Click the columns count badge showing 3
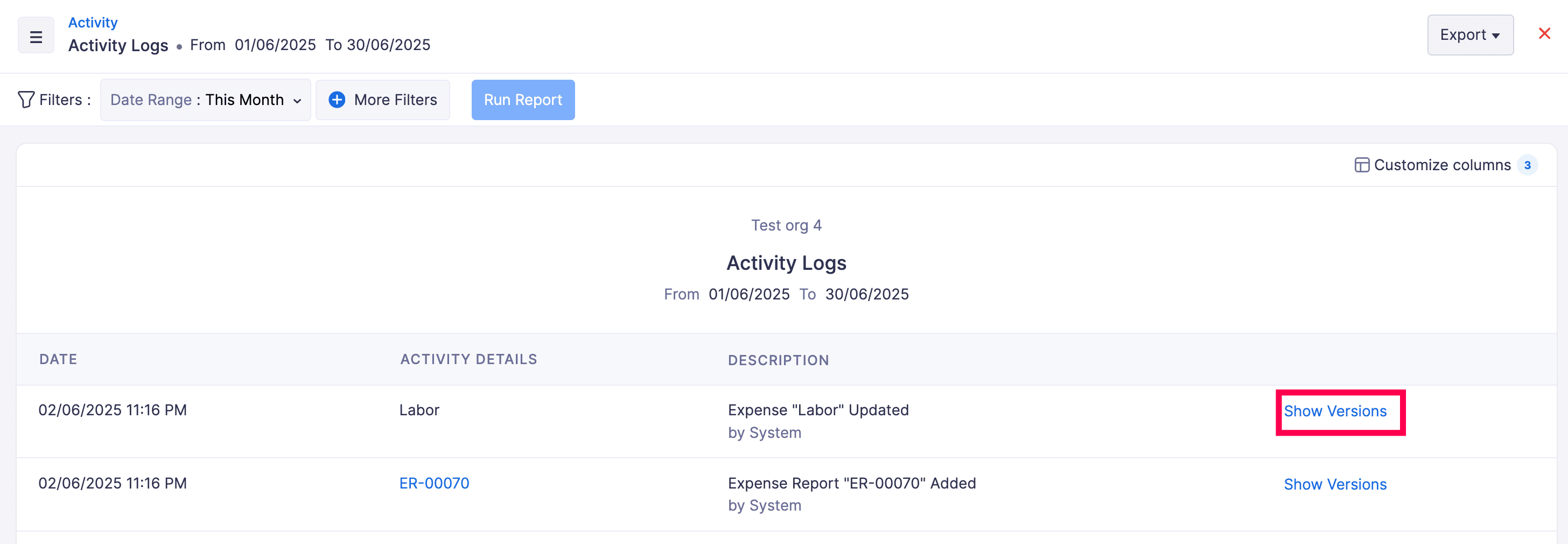Image resolution: width=1568 pixels, height=544 pixels. [1527, 165]
